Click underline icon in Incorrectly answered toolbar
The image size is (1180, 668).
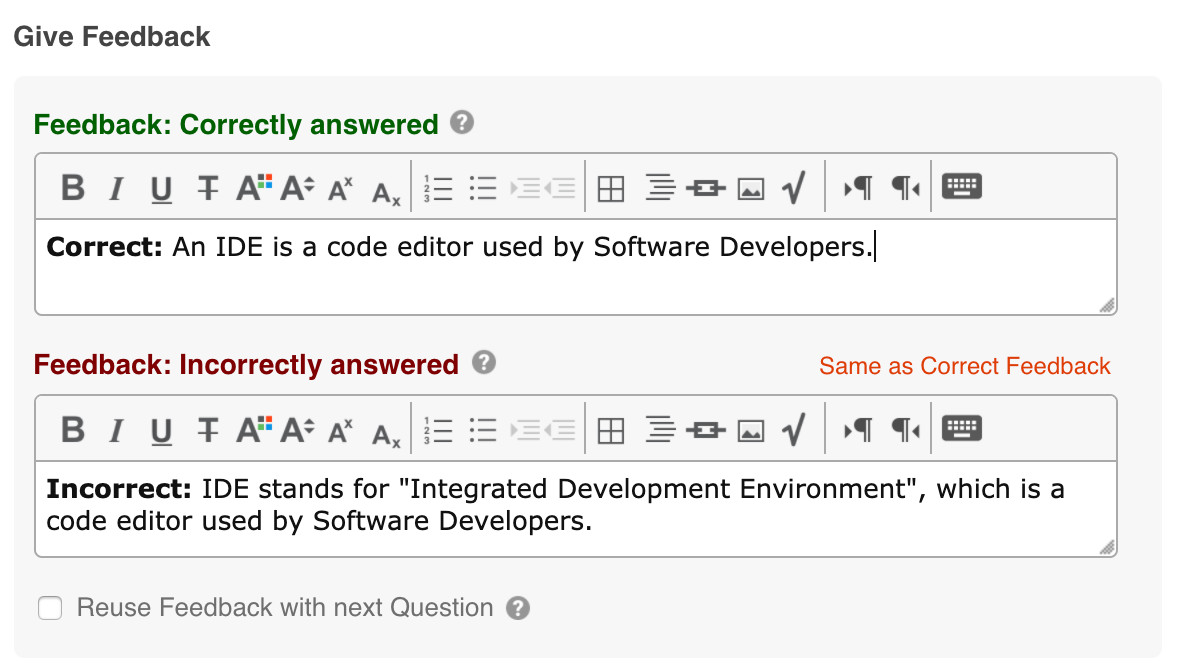[x=161, y=430]
